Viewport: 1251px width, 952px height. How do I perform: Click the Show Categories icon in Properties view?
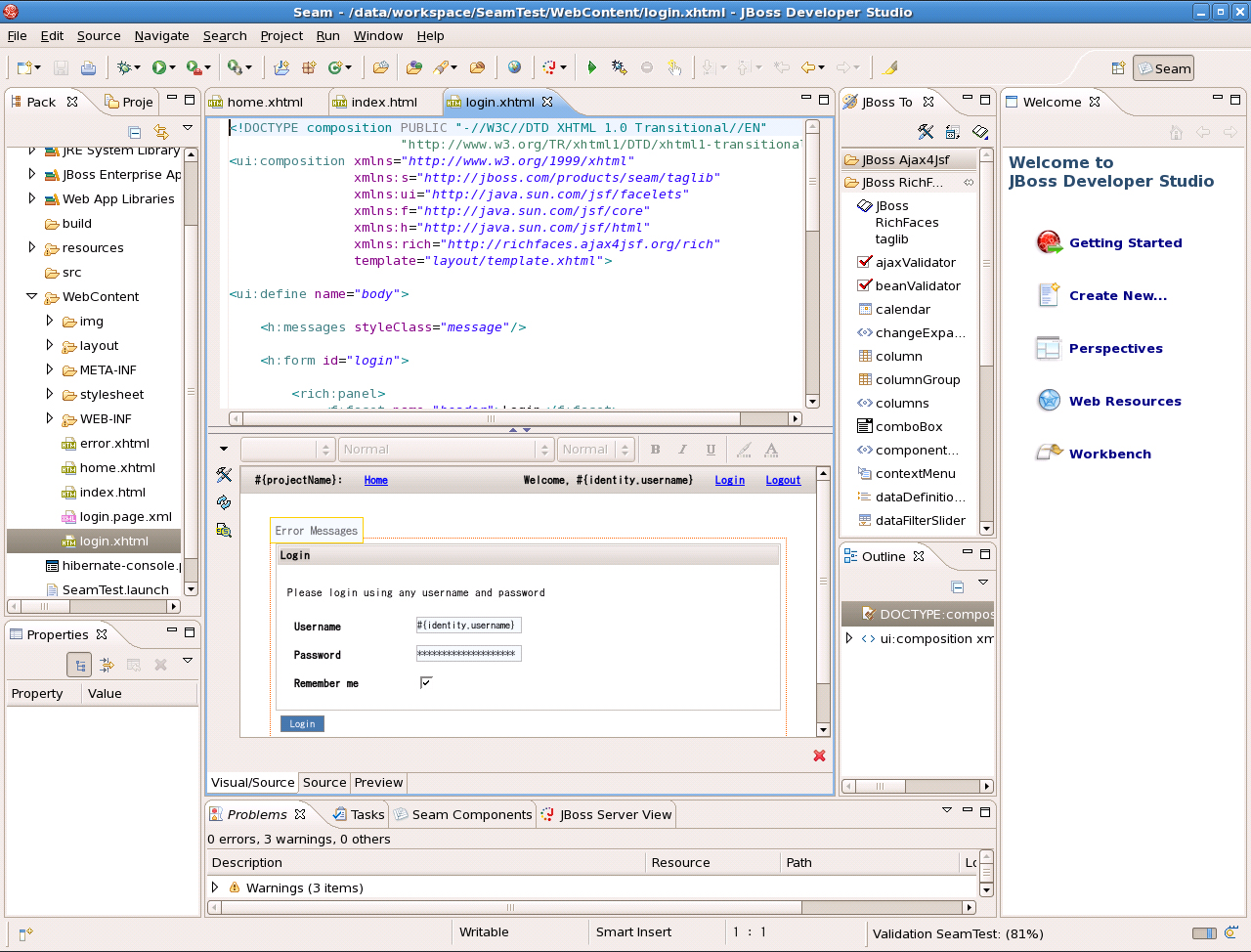pos(79,665)
